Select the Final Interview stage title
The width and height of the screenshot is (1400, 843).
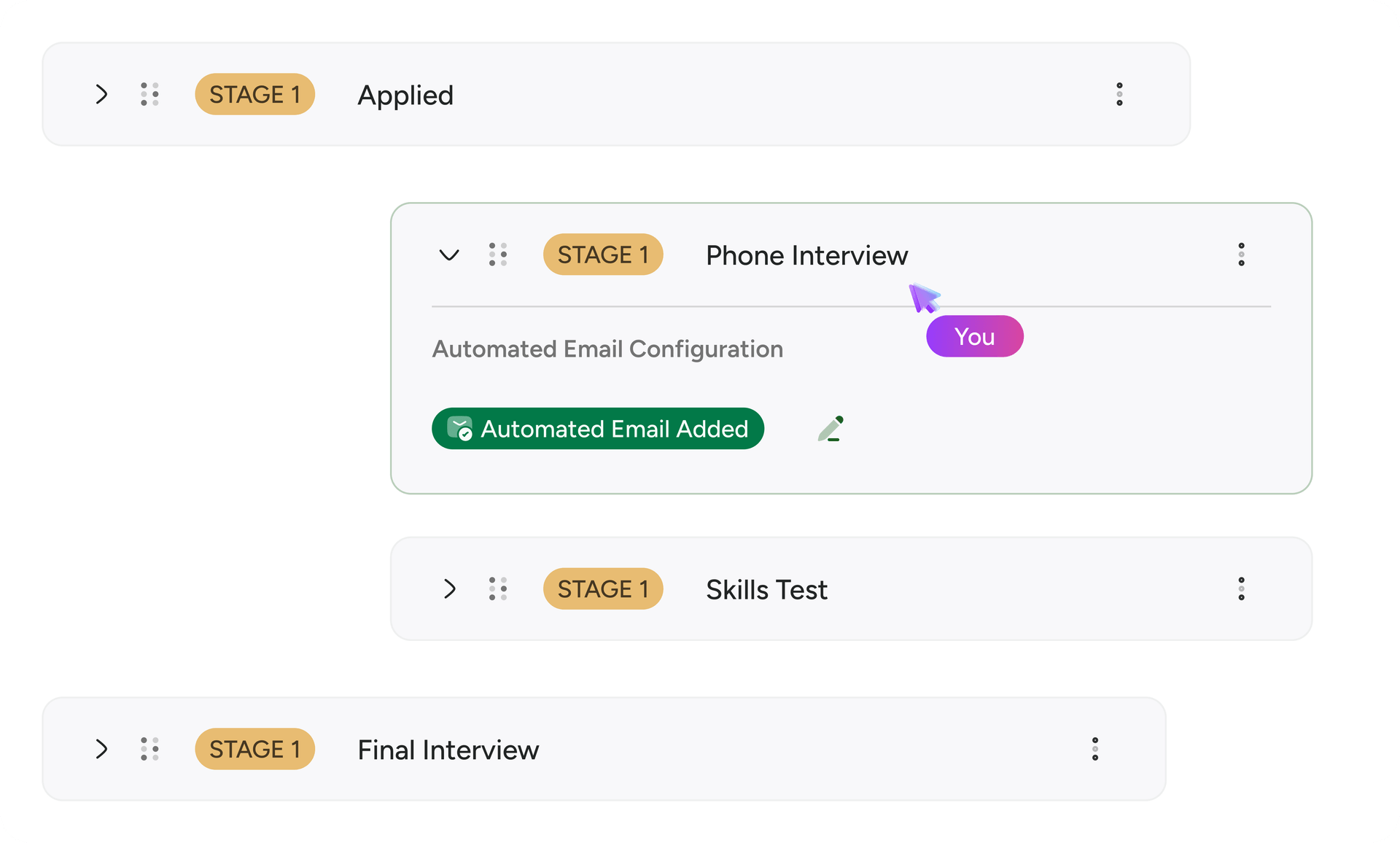[x=448, y=750]
